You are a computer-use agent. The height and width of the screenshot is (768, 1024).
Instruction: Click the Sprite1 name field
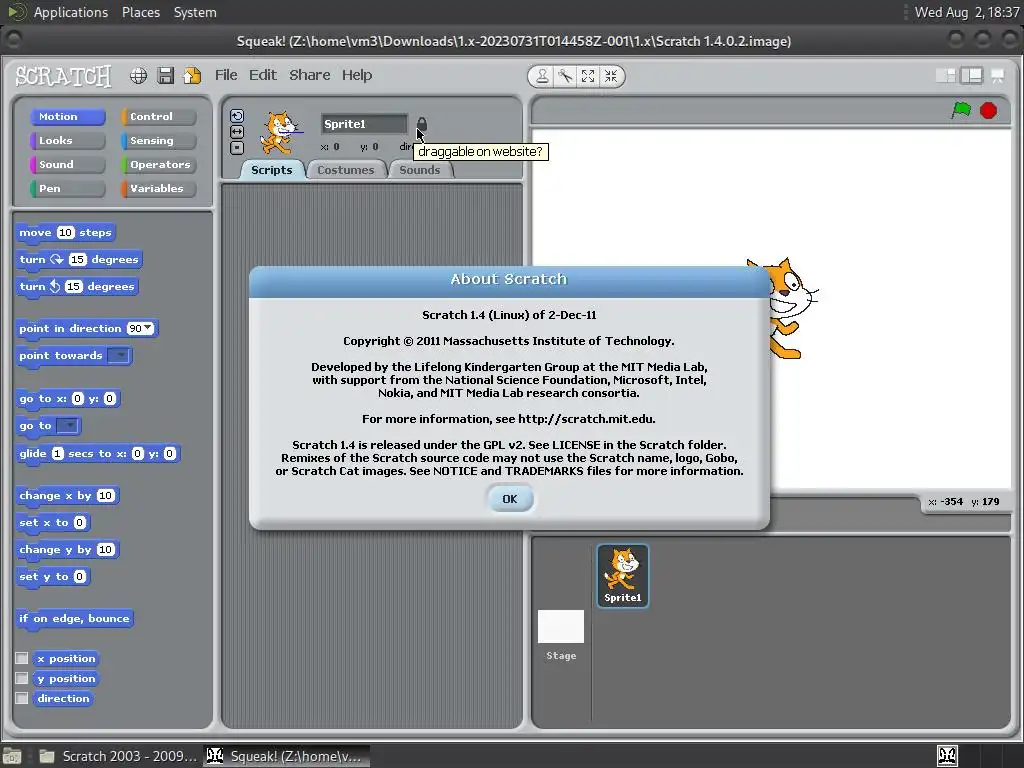(364, 124)
